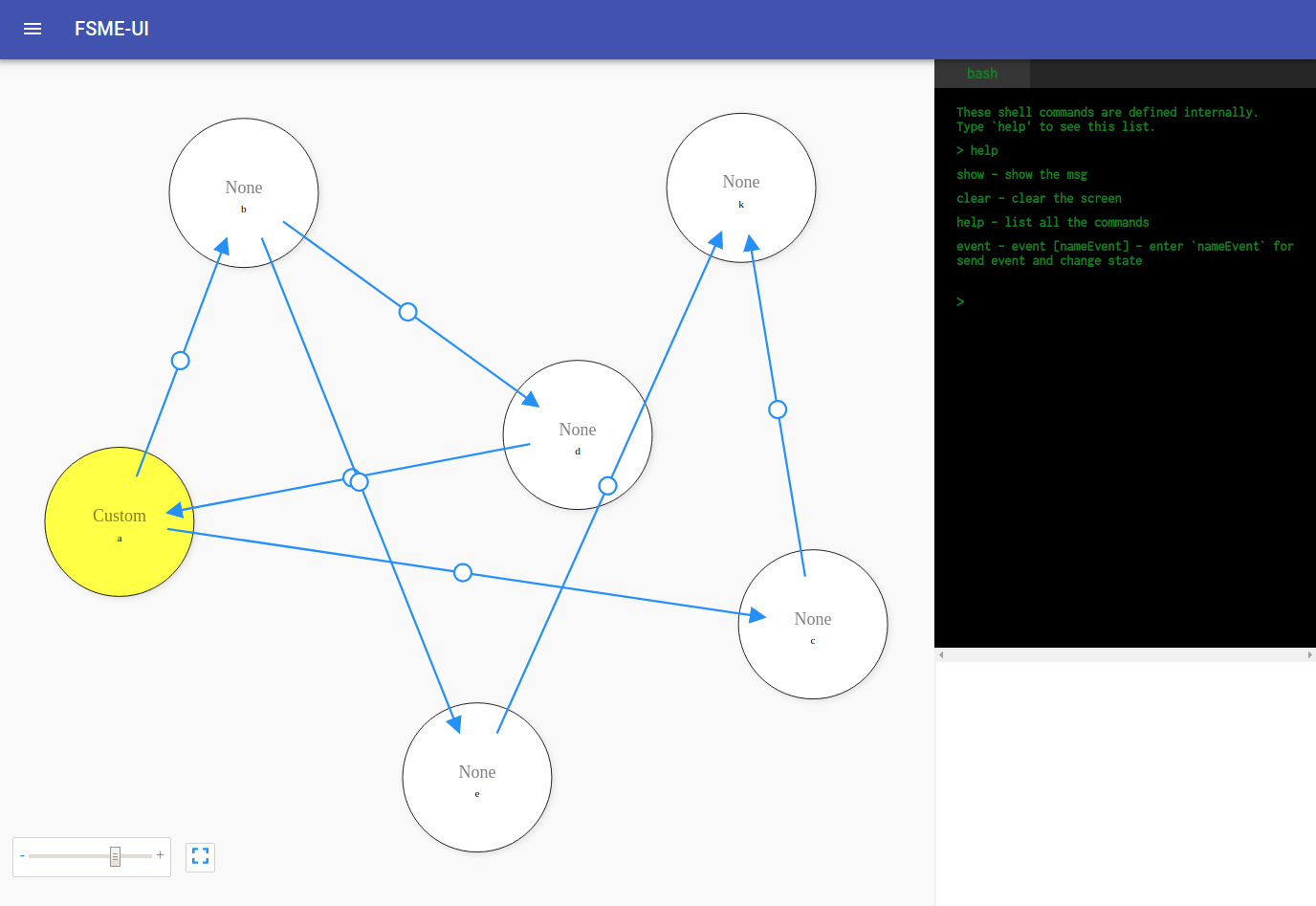Click 'These shell commands are defined internally' text

click(x=1107, y=112)
